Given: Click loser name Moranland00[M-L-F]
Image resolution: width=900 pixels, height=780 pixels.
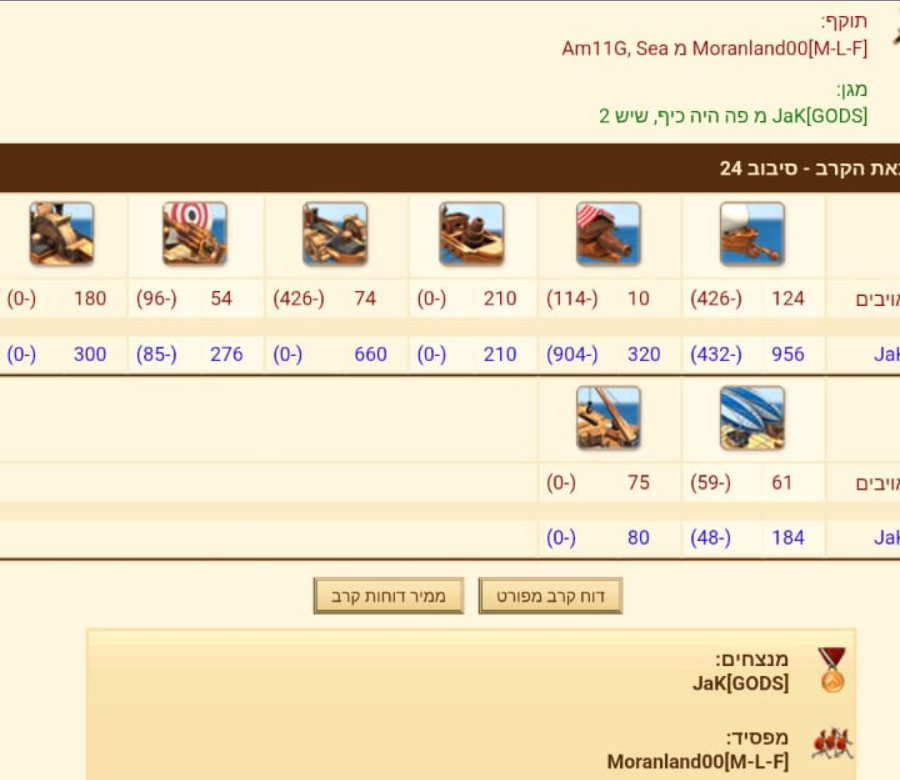Looking at the screenshot, I should pyautogui.click(x=698, y=762).
